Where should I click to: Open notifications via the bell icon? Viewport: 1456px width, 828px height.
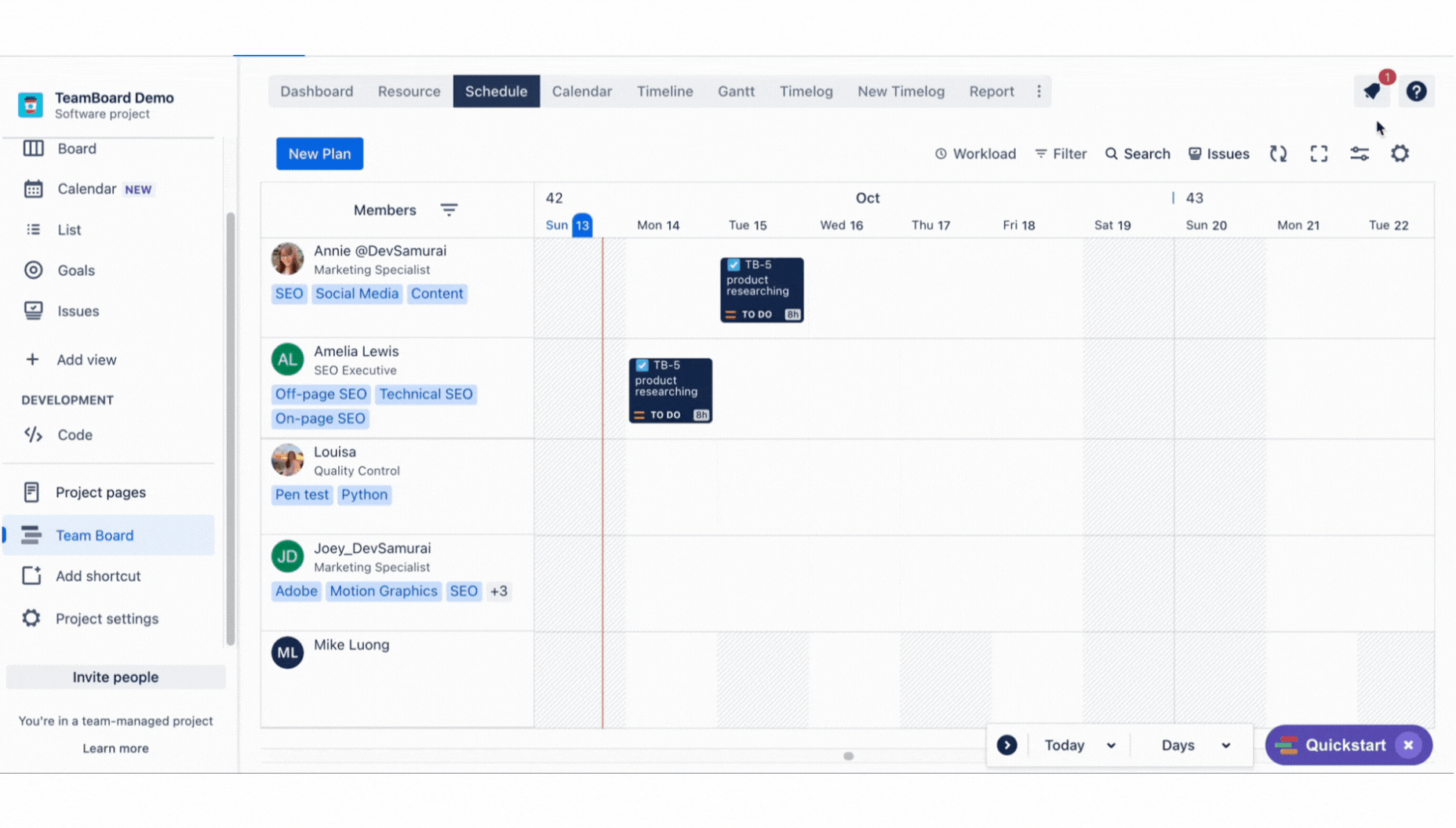pos(1371,91)
